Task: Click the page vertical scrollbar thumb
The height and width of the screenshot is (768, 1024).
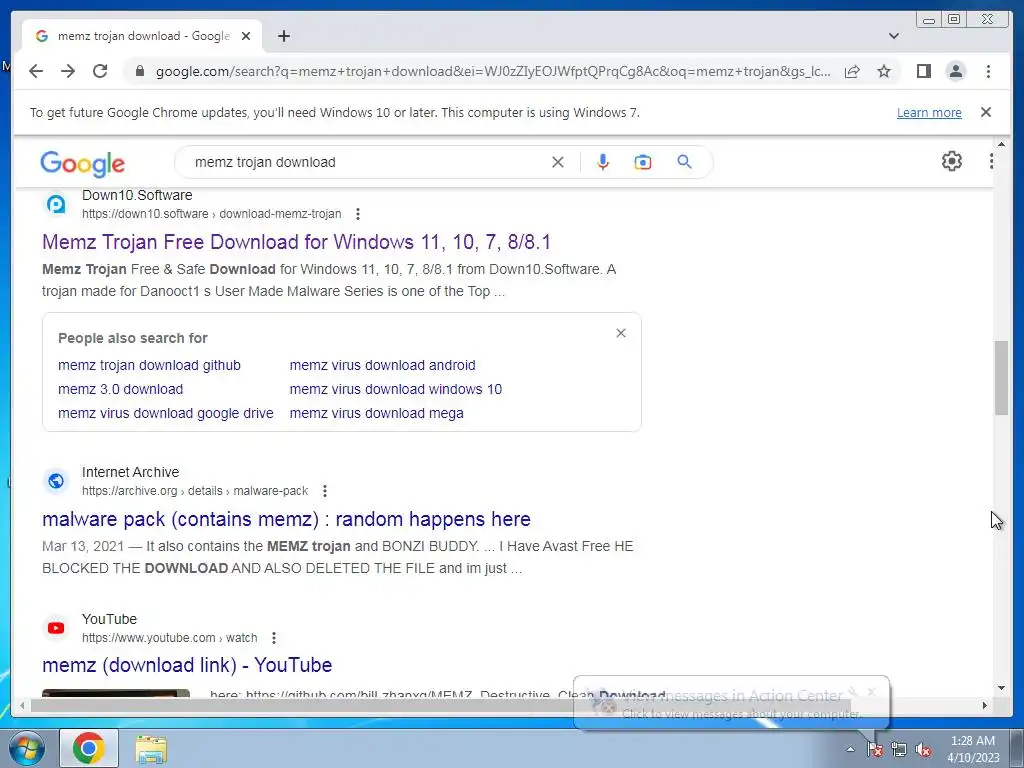Action: [x=1001, y=377]
